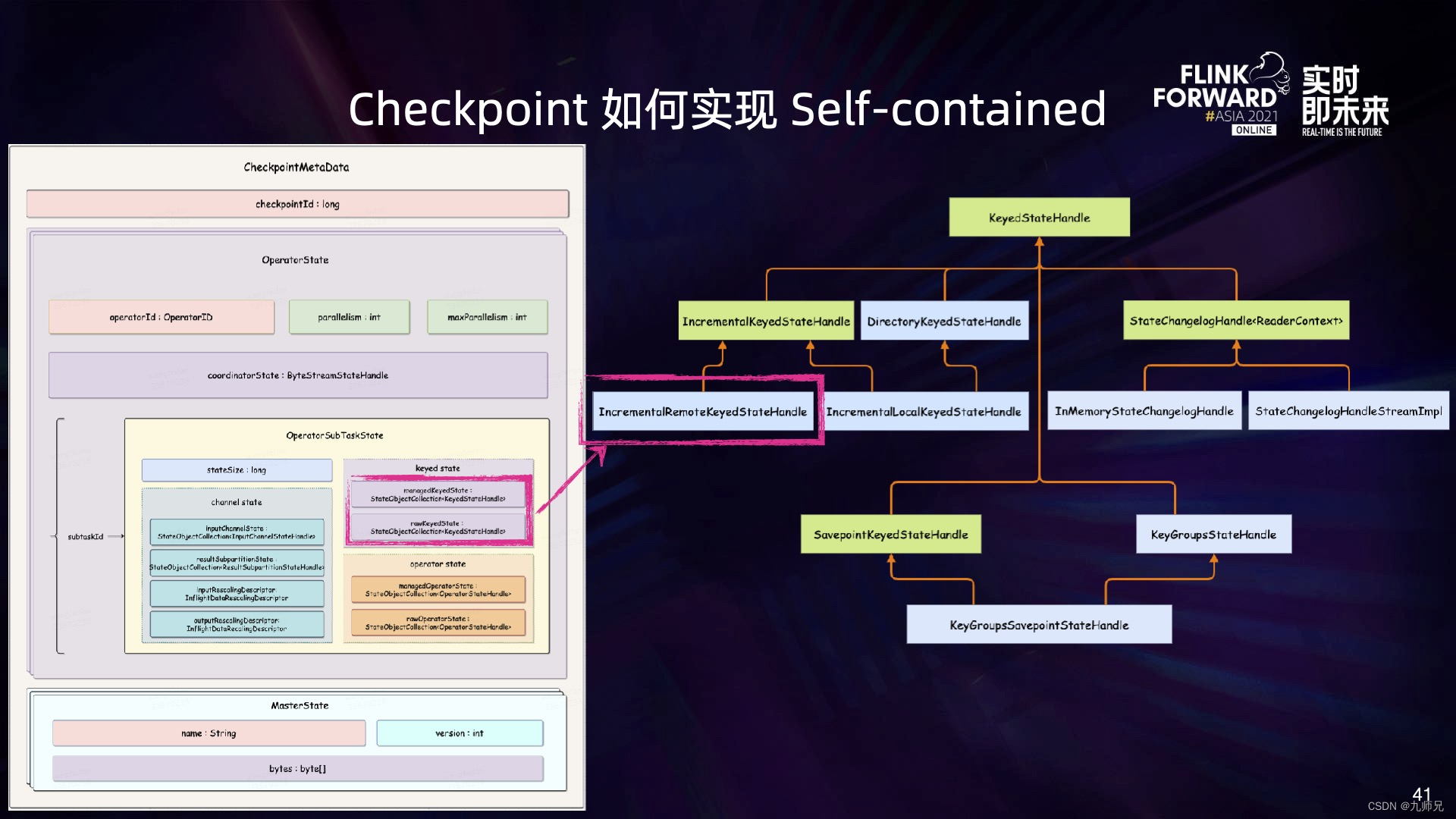Select KeyGroupsStateHandle node icon
Screen dimensions: 1456x819
click(x=1211, y=535)
